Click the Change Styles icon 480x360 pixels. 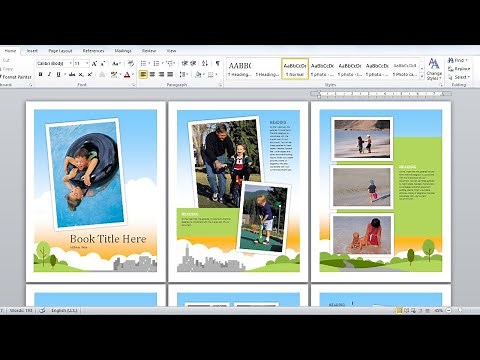[434, 69]
